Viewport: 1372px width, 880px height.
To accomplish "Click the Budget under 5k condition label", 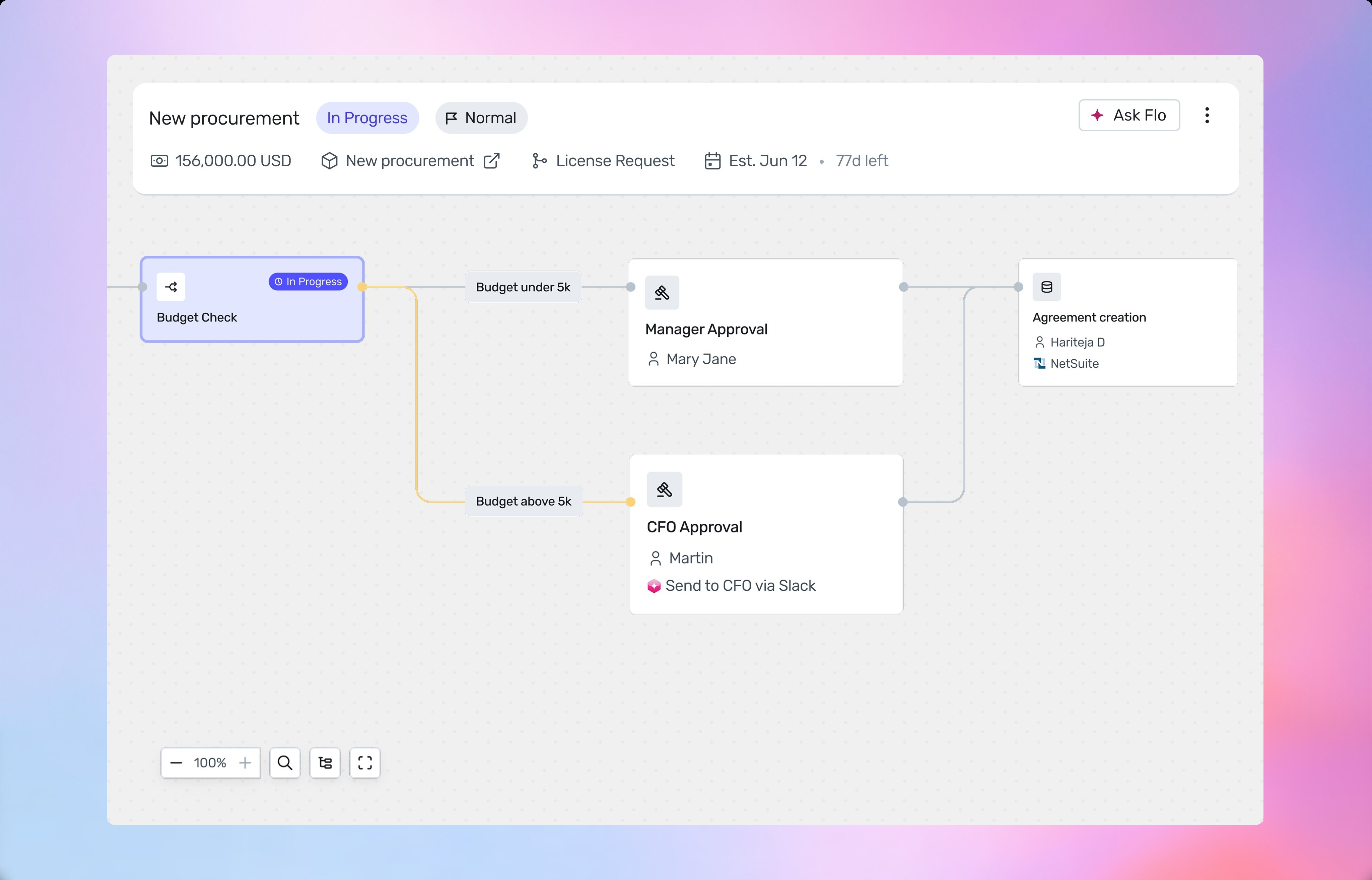I will (x=523, y=287).
